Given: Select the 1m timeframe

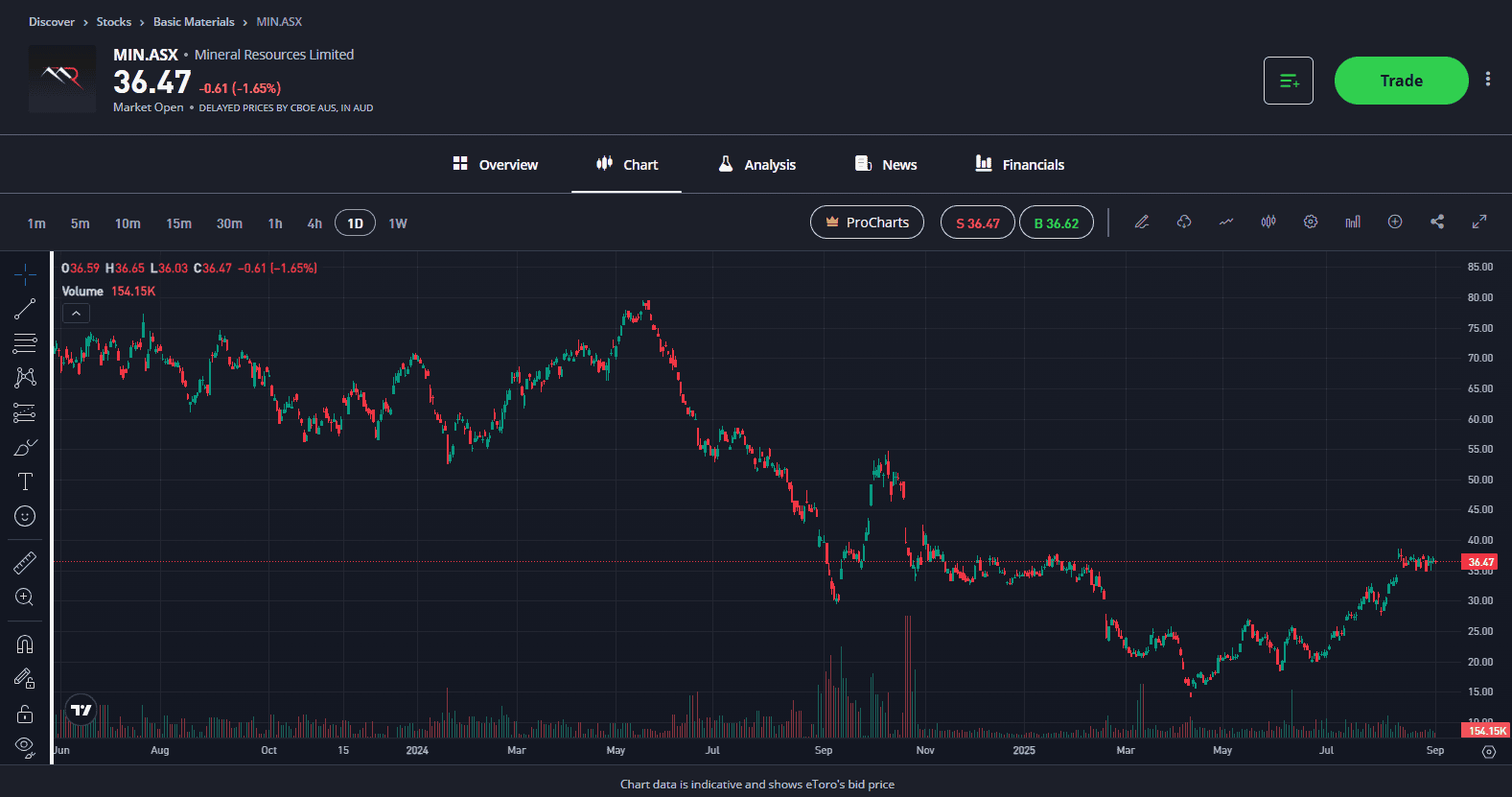Looking at the screenshot, I should pyautogui.click(x=36, y=223).
